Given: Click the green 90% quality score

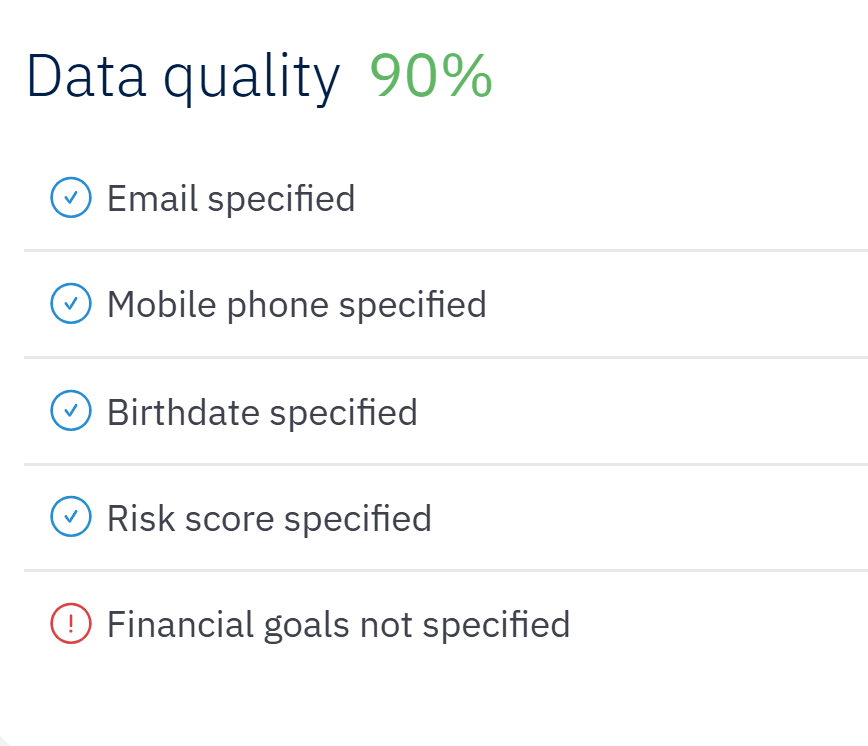Looking at the screenshot, I should click(x=431, y=76).
